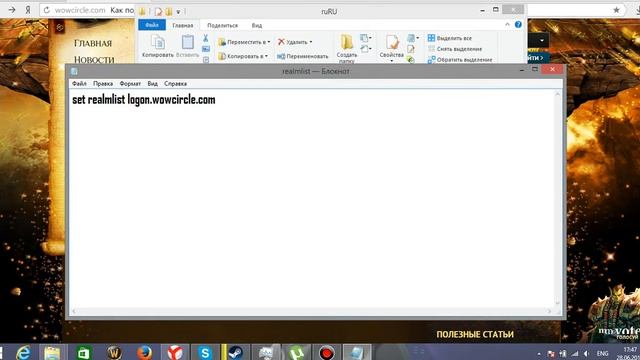Click Notepad vertical scrollbar up arrow
640x360 pixels.
pos(558,94)
